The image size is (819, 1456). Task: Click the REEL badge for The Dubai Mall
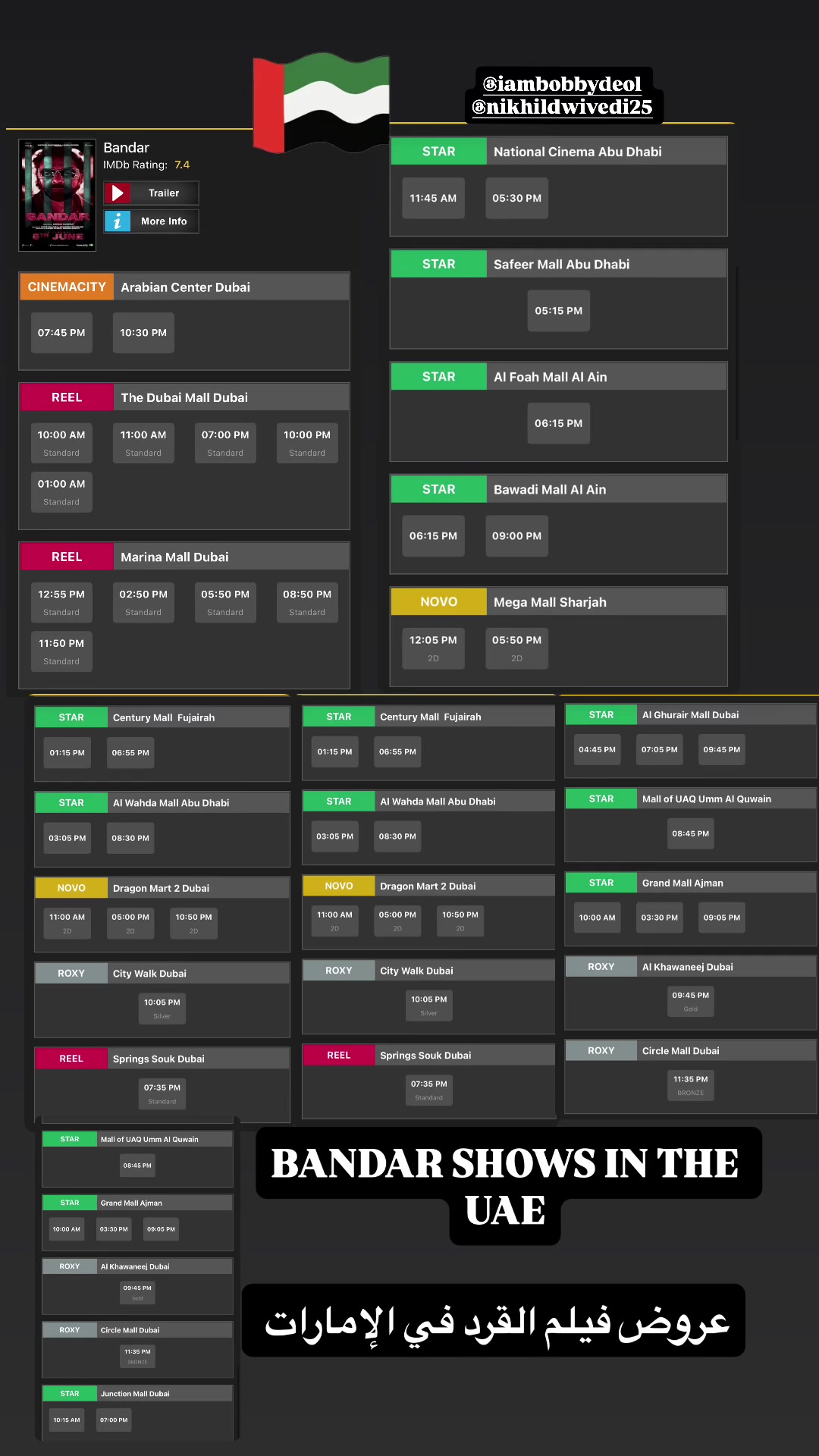pyautogui.click(x=67, y=397)
